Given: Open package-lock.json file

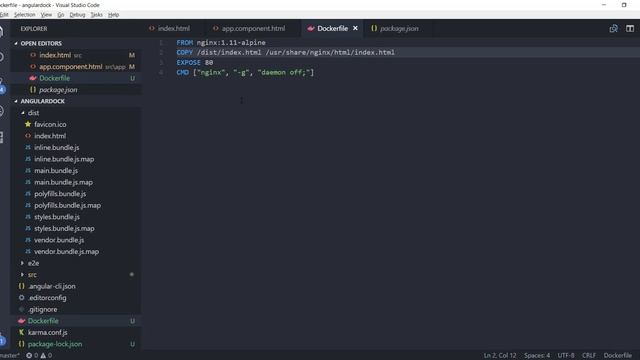Looking at the screenshot, I should 55,344.
